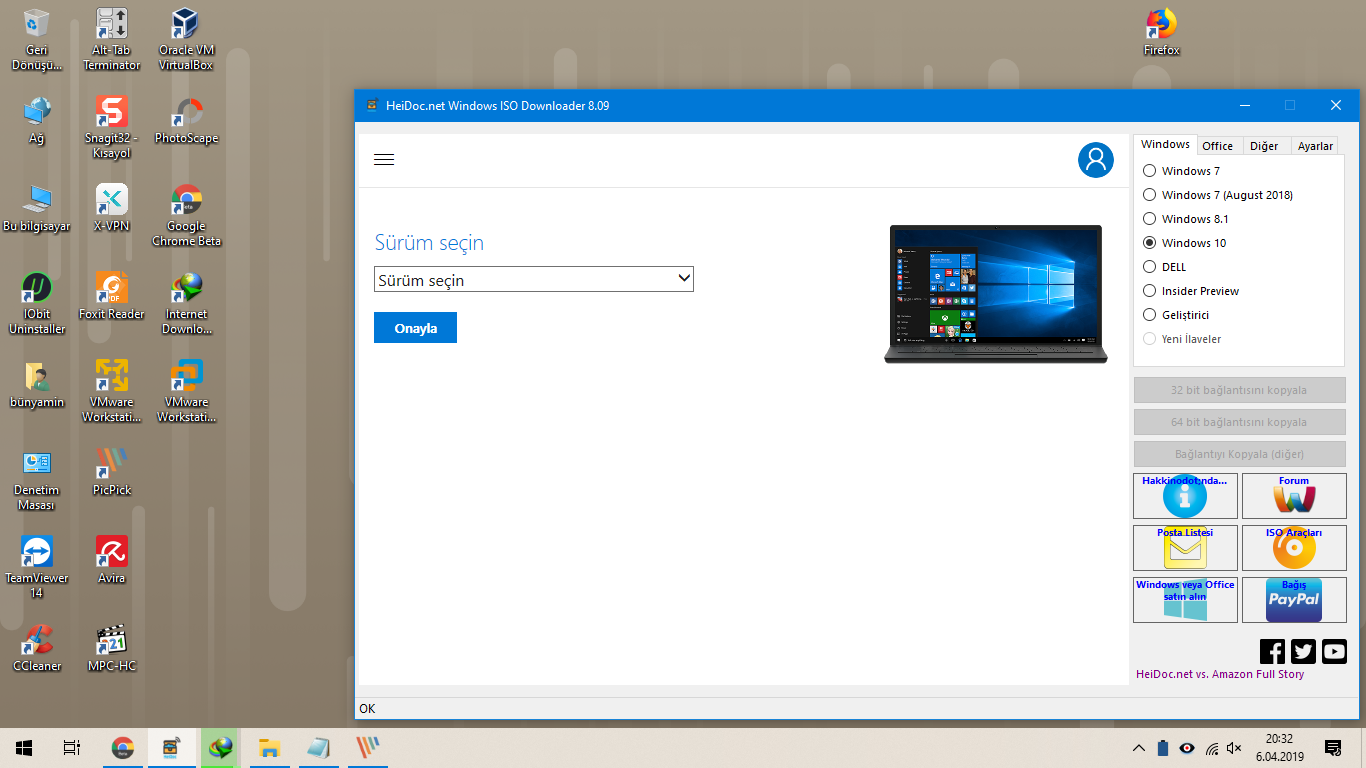Open the Hakkinda info button
The height and width of the screenshot is (768, 1366).
point(1185,495)
